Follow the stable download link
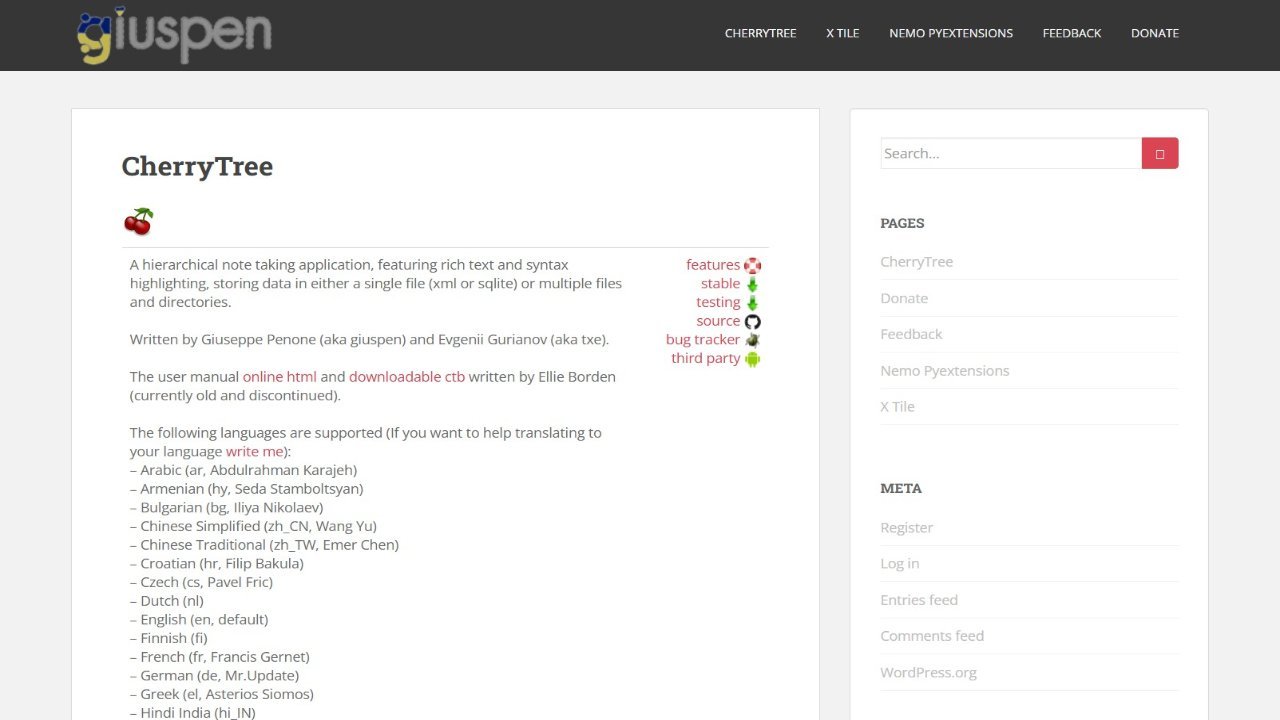Viewport: 1280px width, 720px height. tap(721, 284)
